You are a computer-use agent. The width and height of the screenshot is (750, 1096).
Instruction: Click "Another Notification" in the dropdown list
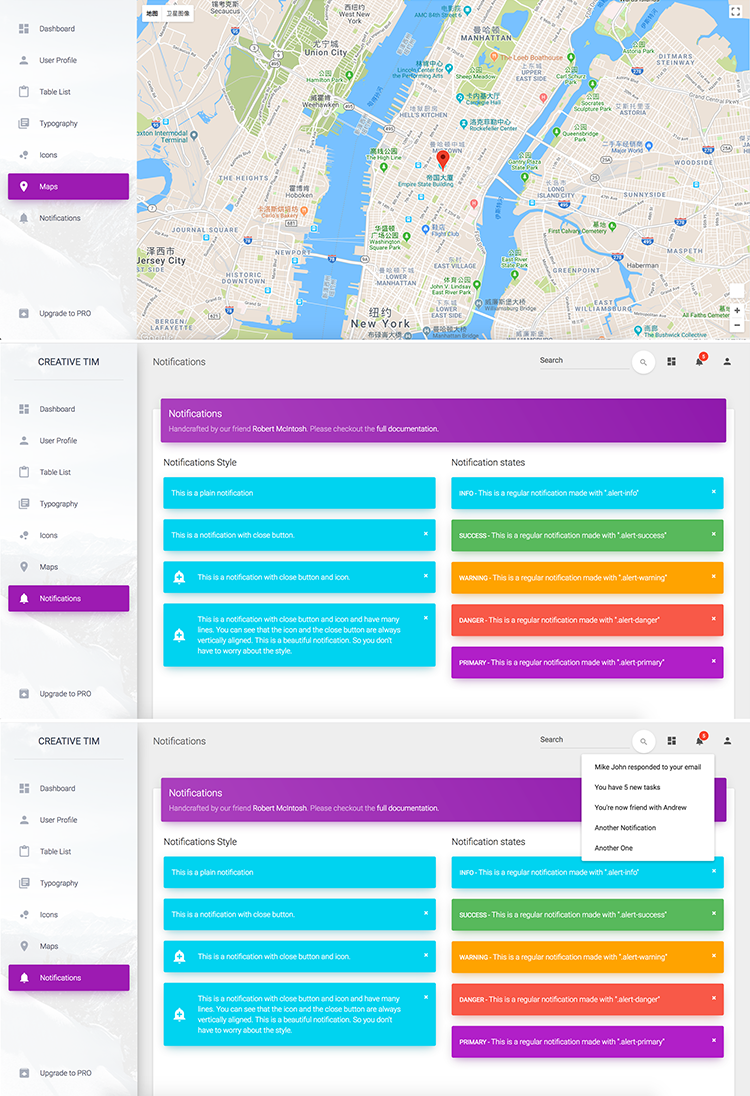pyautogui.click(x=625, y=828)
